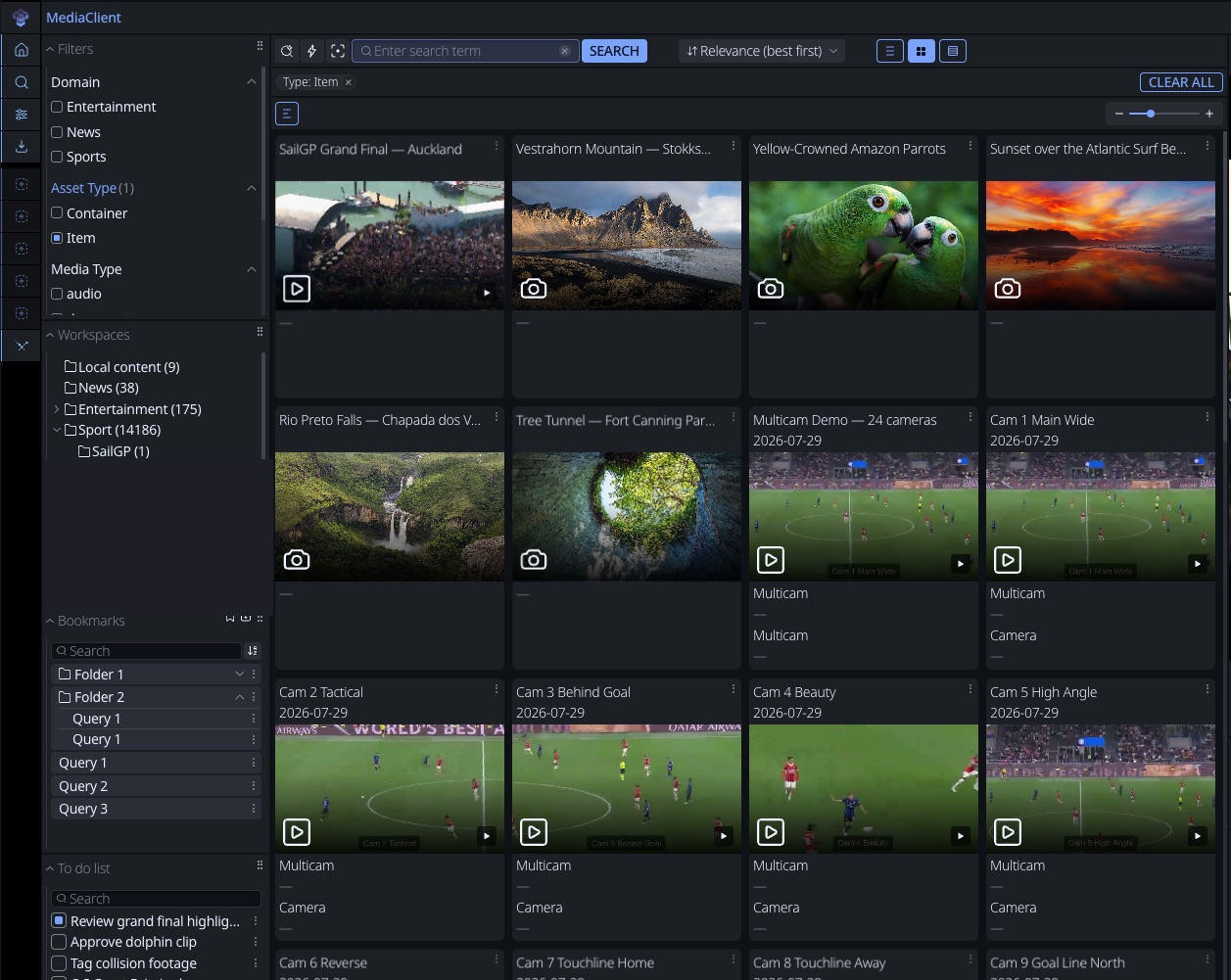
Task: Click play icon on Cam 1 Main Wide
Action: (x=1008, y=560)
